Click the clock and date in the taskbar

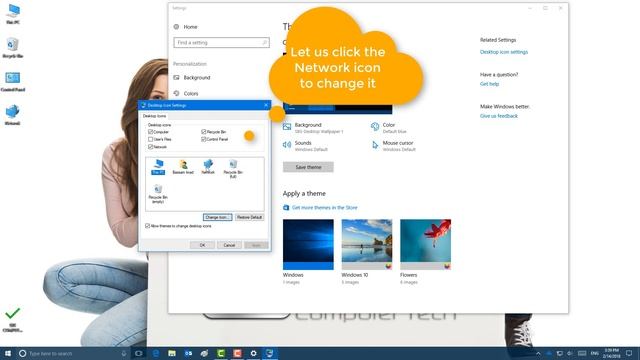pyautogui.click(x=611, y=353)
